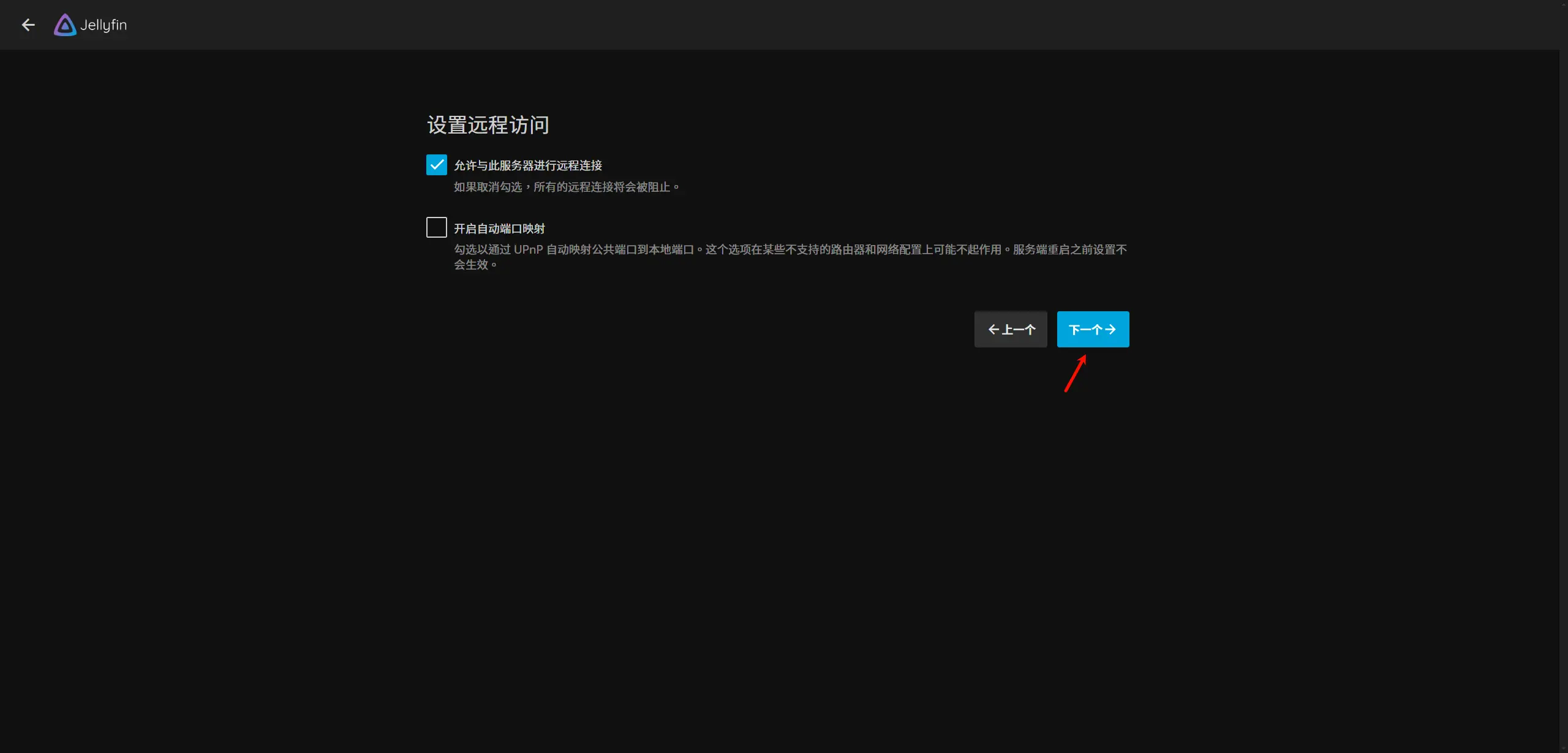1568x753 pixels.
Task: Click the 上一个 button to go back
Action: tap(1010, 329)
